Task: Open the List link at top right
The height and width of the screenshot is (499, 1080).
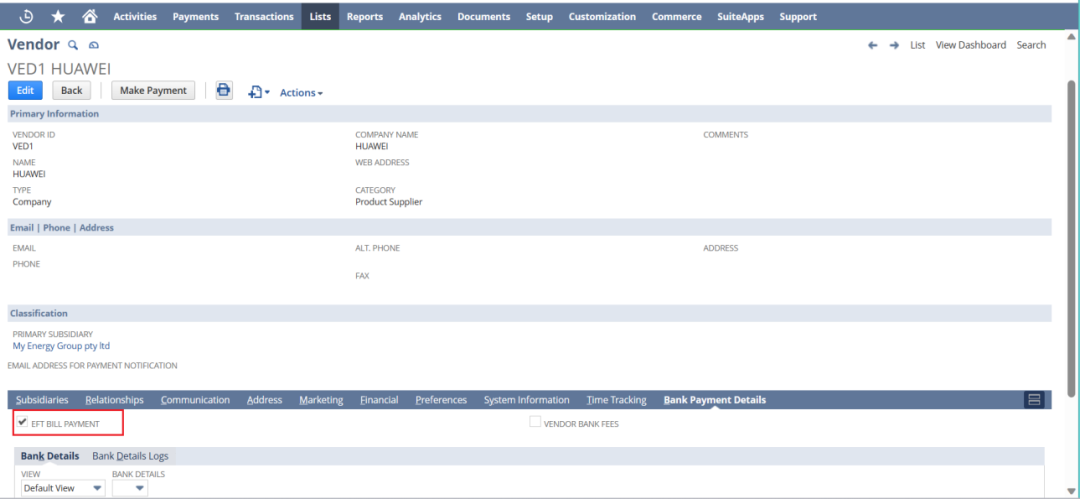Action: (917, 45)
